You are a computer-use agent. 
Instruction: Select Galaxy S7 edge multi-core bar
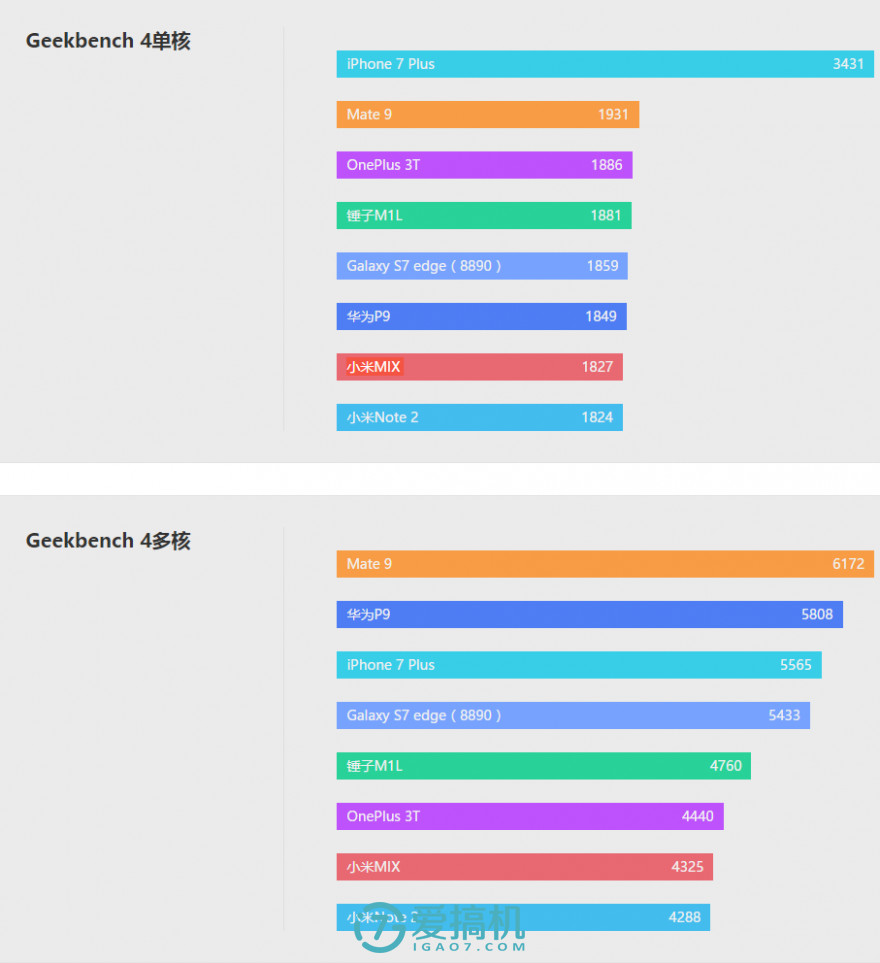tap(573, 716)
